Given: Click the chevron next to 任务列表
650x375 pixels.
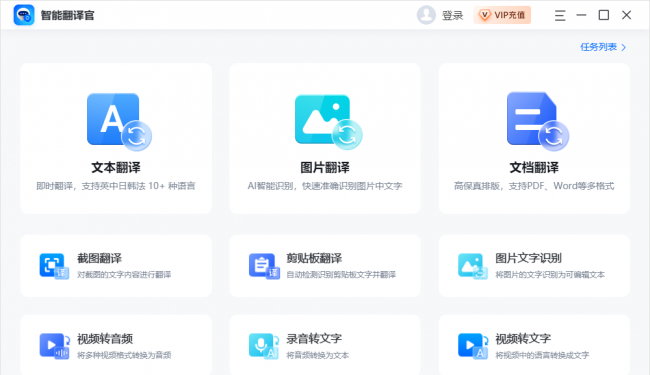Looking at the screenshot, I should (x=623, y=47).
